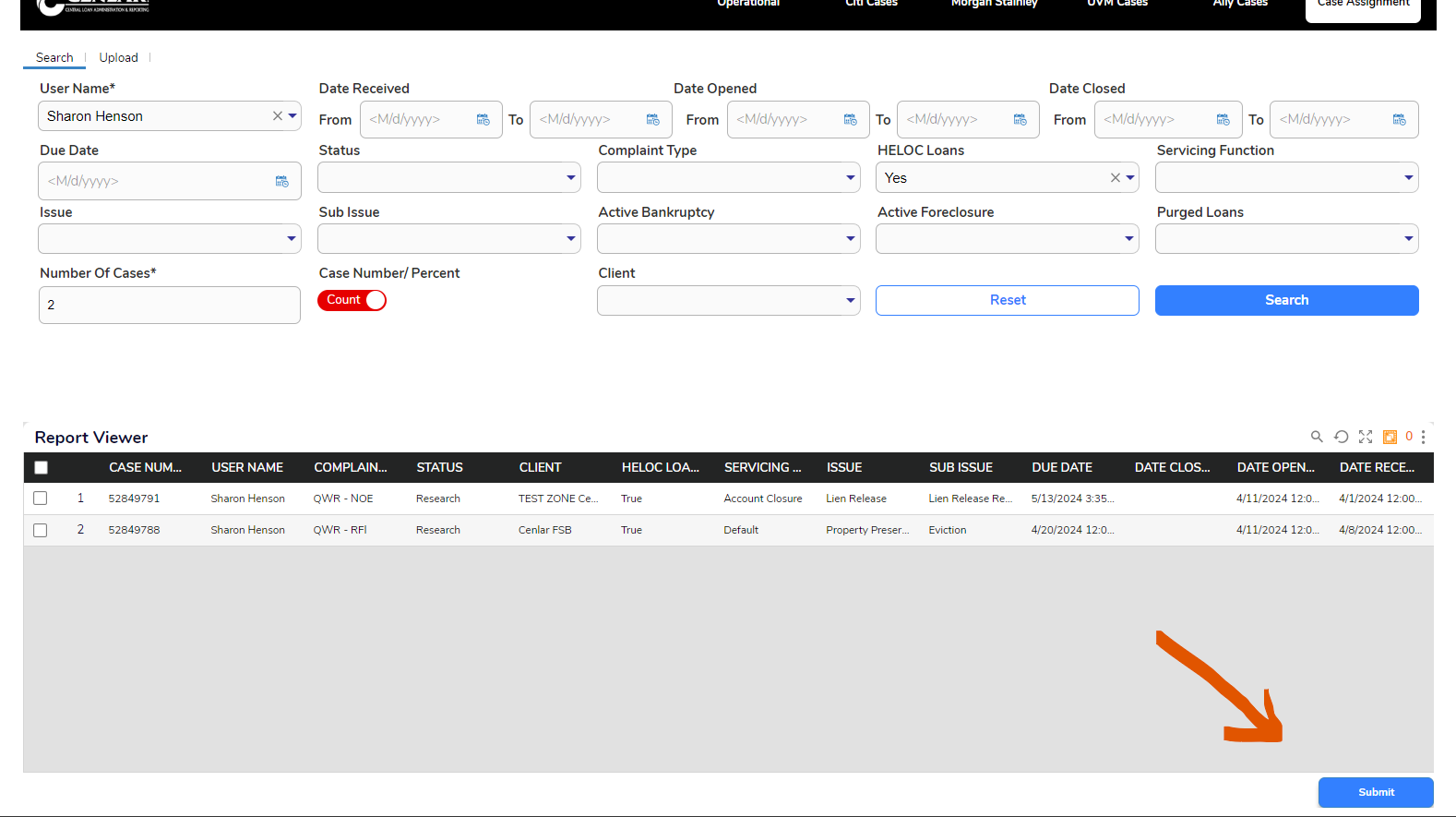Image resolution: width=1456 pixels, height=817 pixels.
Task: Click the Number Of Cases input field
Action: pyautogui.click(x=170, y=305)
